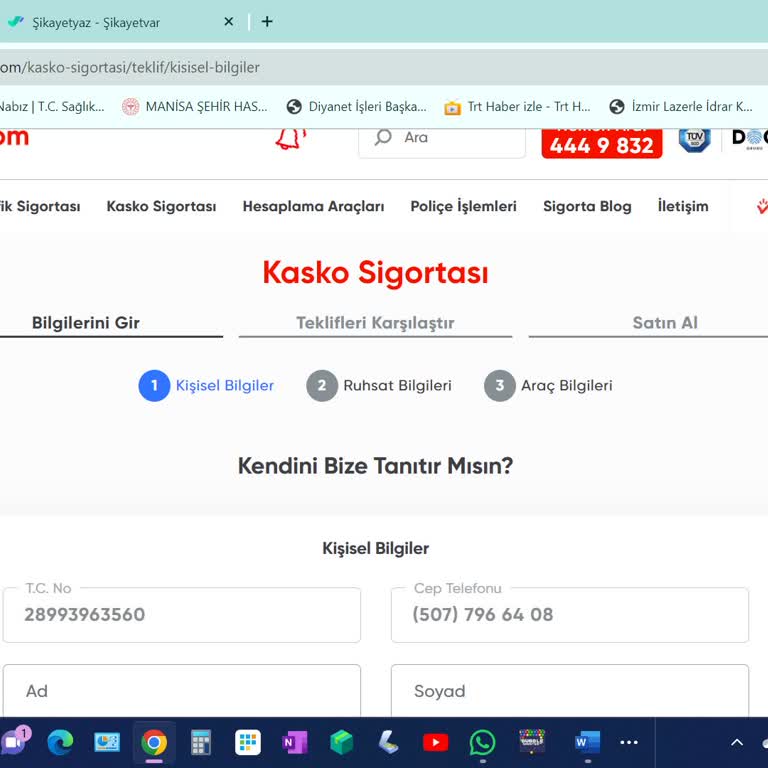Image resolution: width=768 pixels, height=768 pixels.
Task: Open the colorful grid app in the taskbar
Action: (248, 743)
